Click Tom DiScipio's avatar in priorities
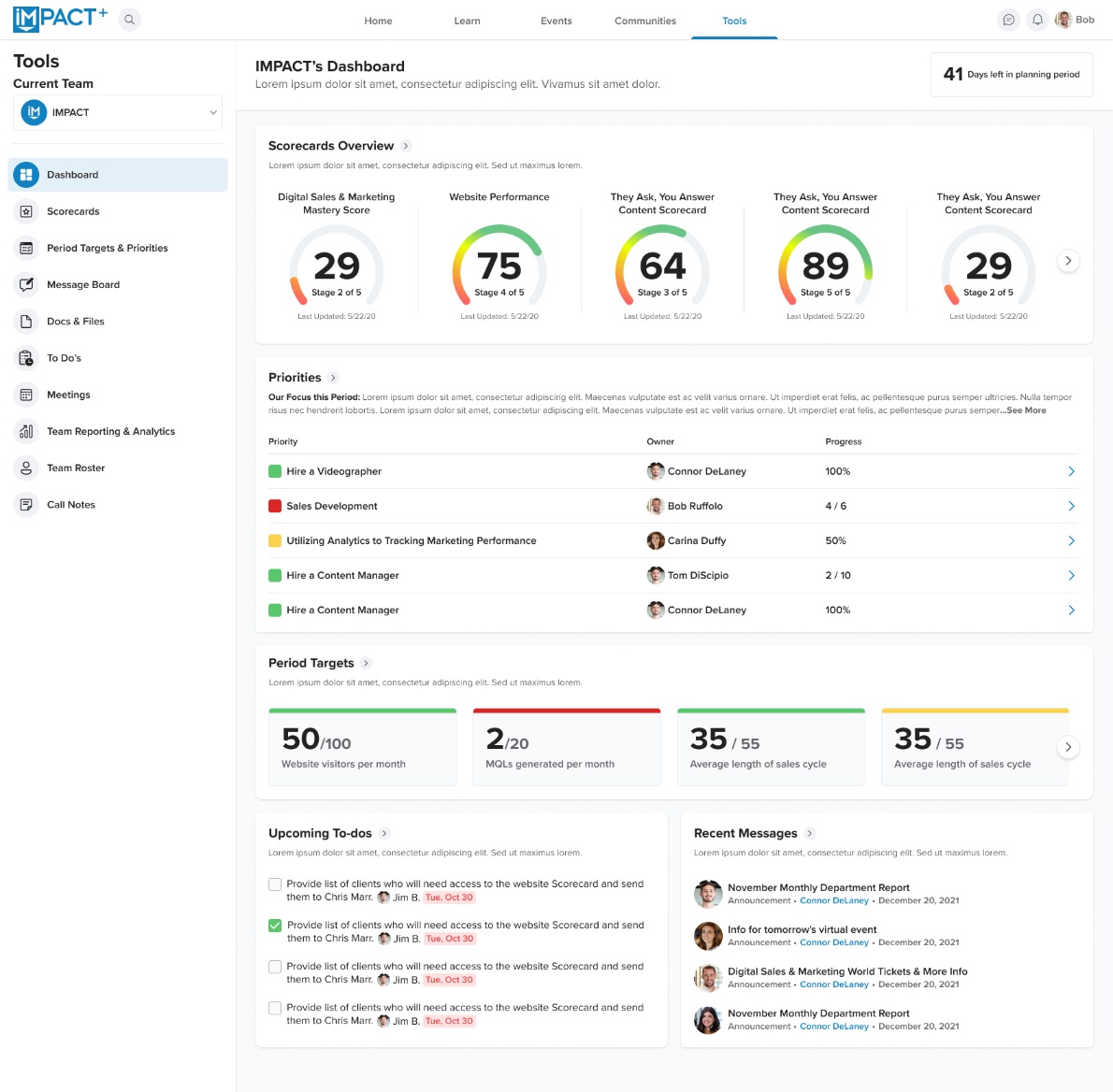This screenshot has height=1092, width=1113. pos(655,575)
